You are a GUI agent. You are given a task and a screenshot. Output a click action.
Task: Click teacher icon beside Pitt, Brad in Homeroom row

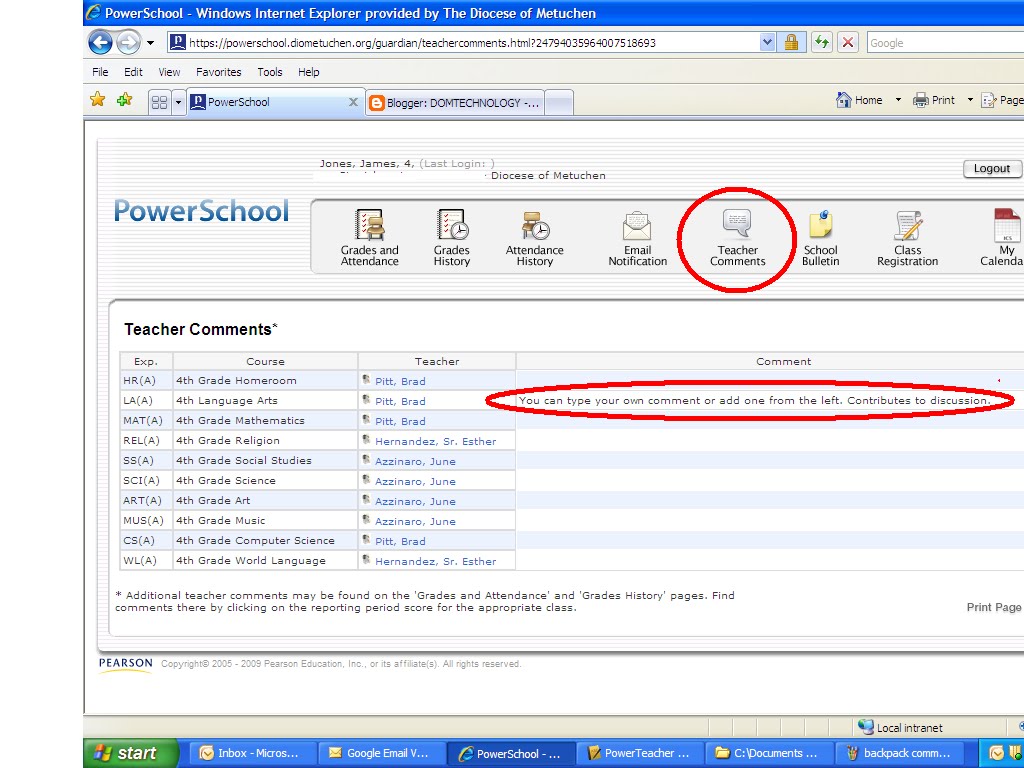366,379
